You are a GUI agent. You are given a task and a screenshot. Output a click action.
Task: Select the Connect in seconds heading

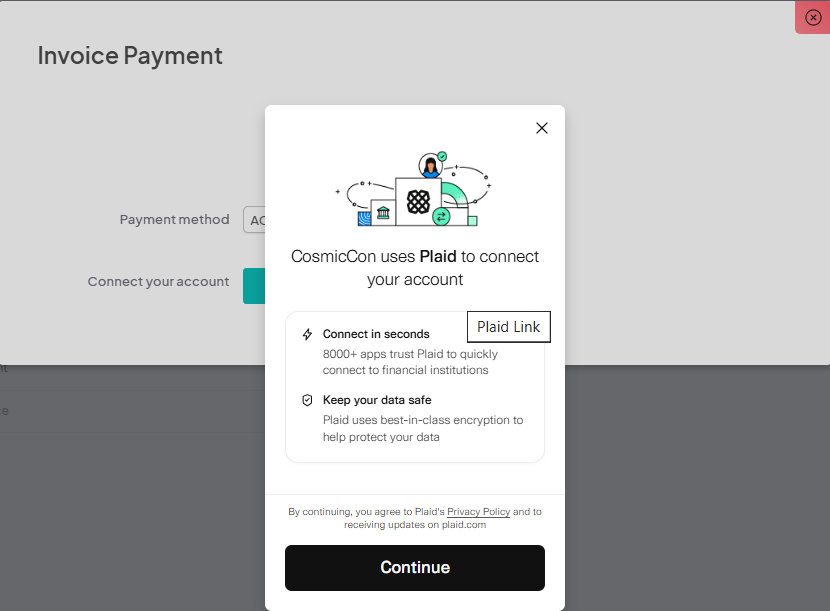[376, 334]
